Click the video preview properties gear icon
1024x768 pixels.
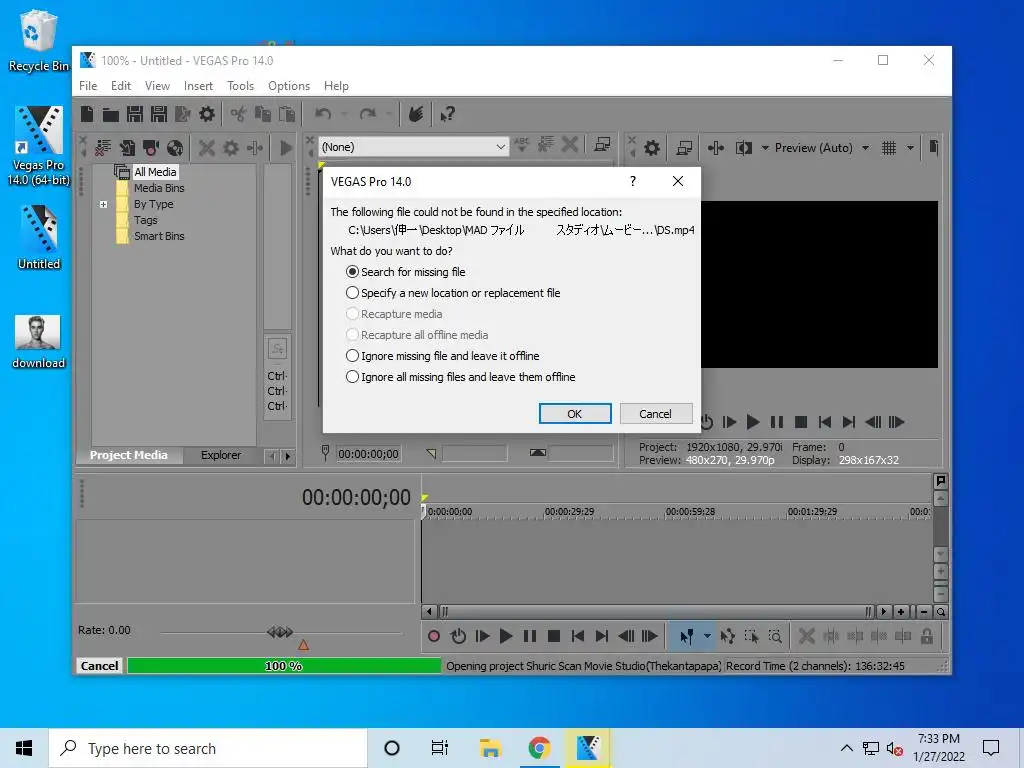pos(651,148)
